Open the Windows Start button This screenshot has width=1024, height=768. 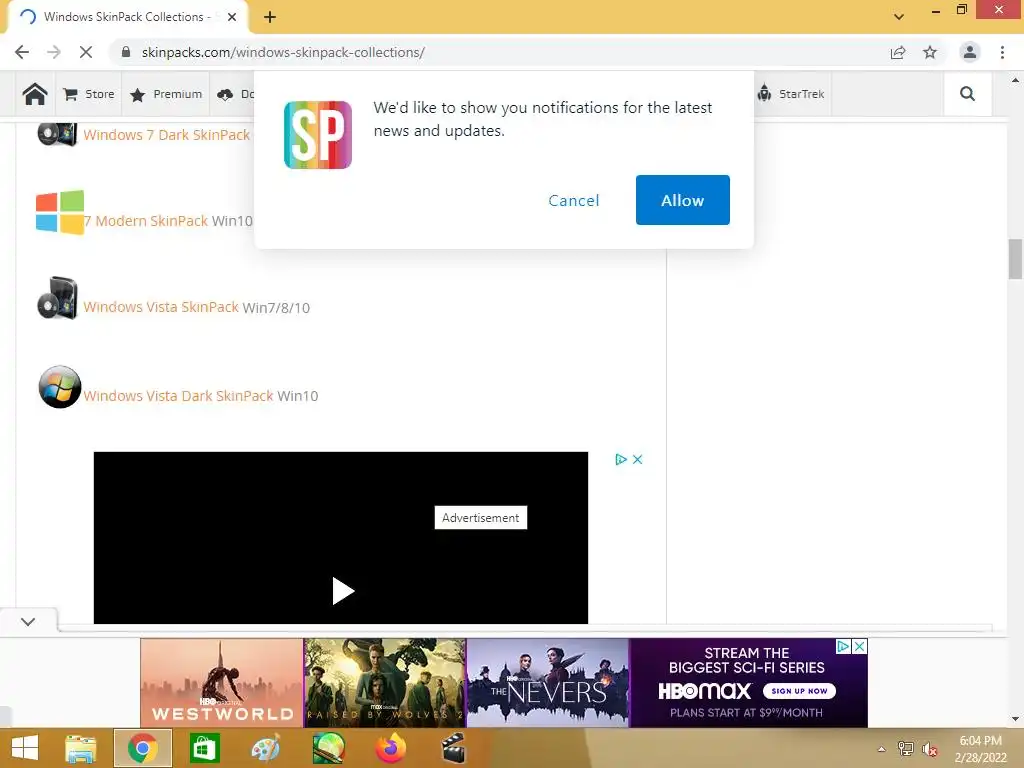[25, 748]
